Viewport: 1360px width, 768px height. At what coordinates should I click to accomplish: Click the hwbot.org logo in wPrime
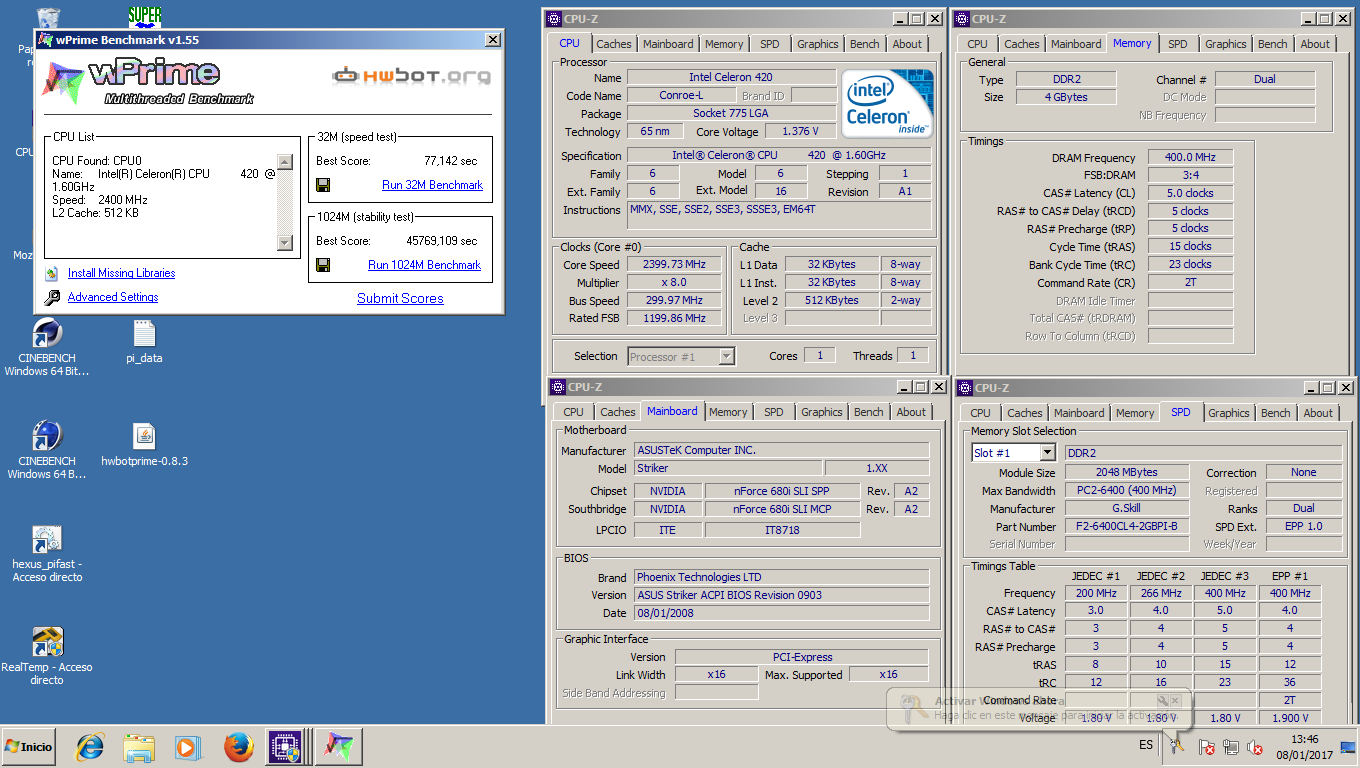pos(411,75)
